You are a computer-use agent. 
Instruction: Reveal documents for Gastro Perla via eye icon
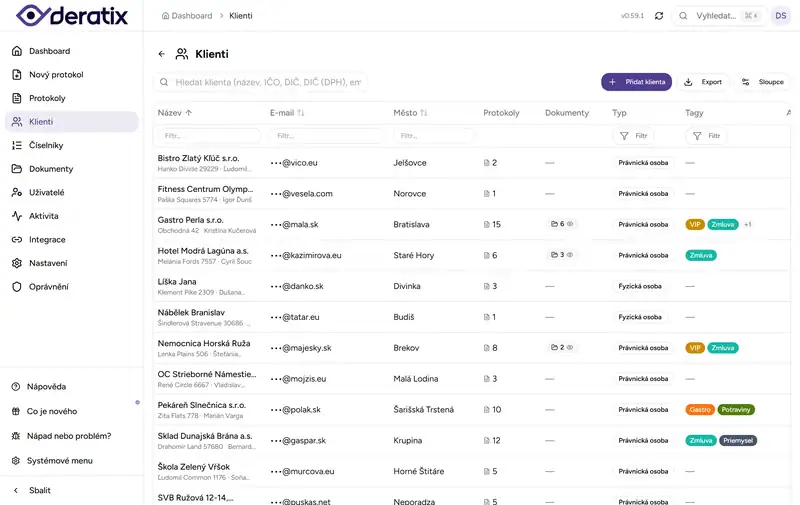570,224
